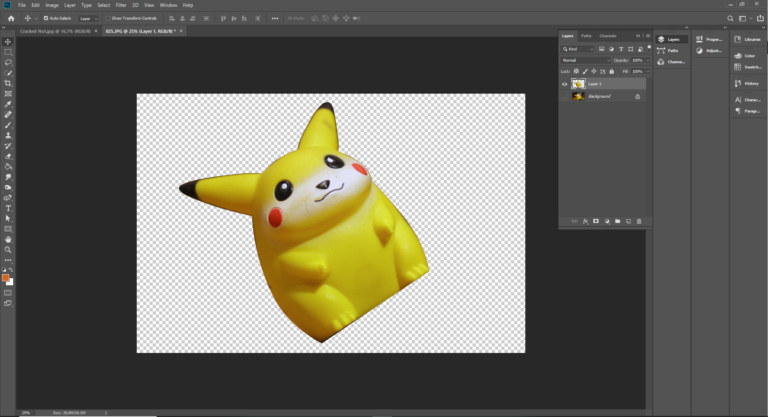The width and height of the screenshot is (768, 417).
Task: Open the Libraries panel button
Action: pos(748,39)
